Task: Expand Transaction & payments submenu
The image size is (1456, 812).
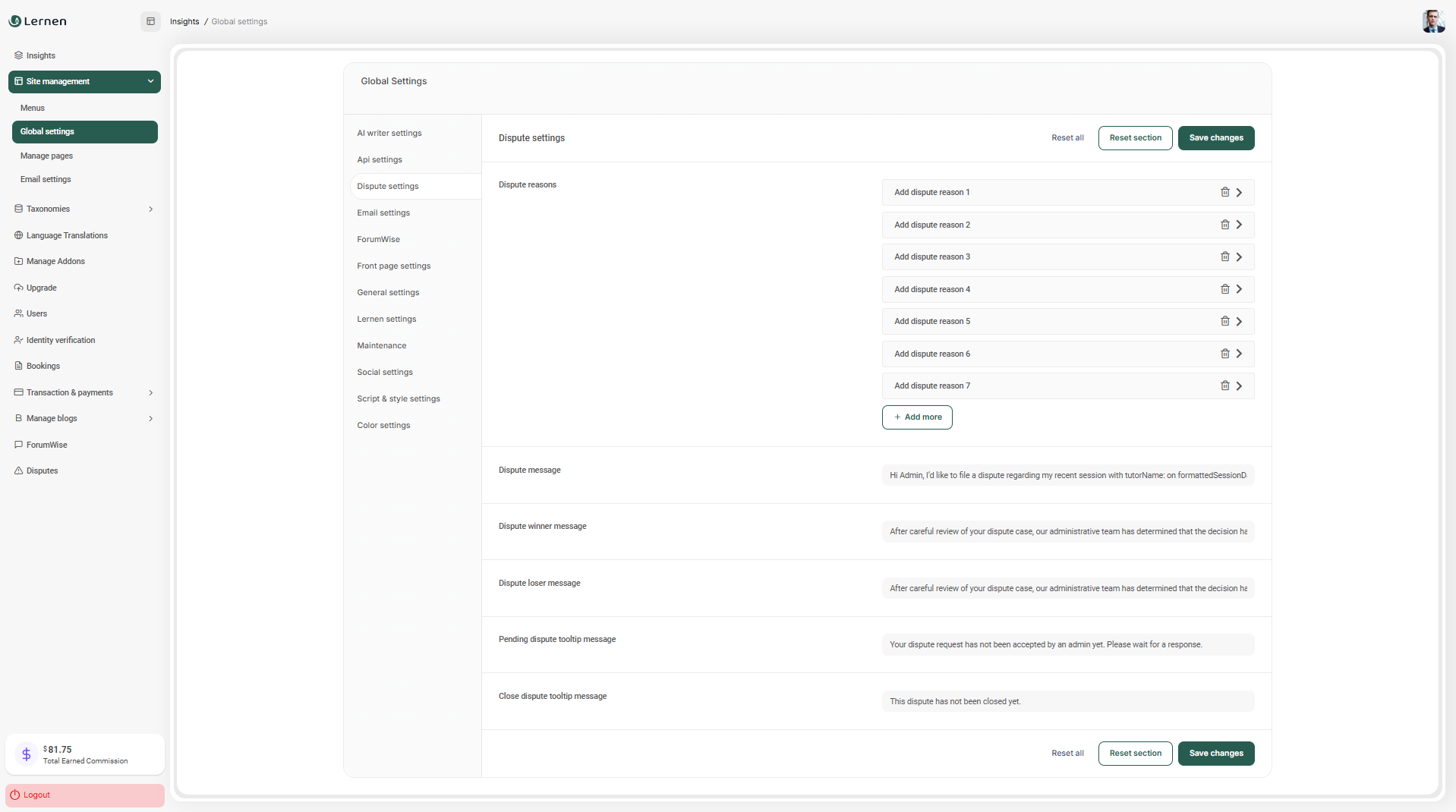Action: (150, 392)
